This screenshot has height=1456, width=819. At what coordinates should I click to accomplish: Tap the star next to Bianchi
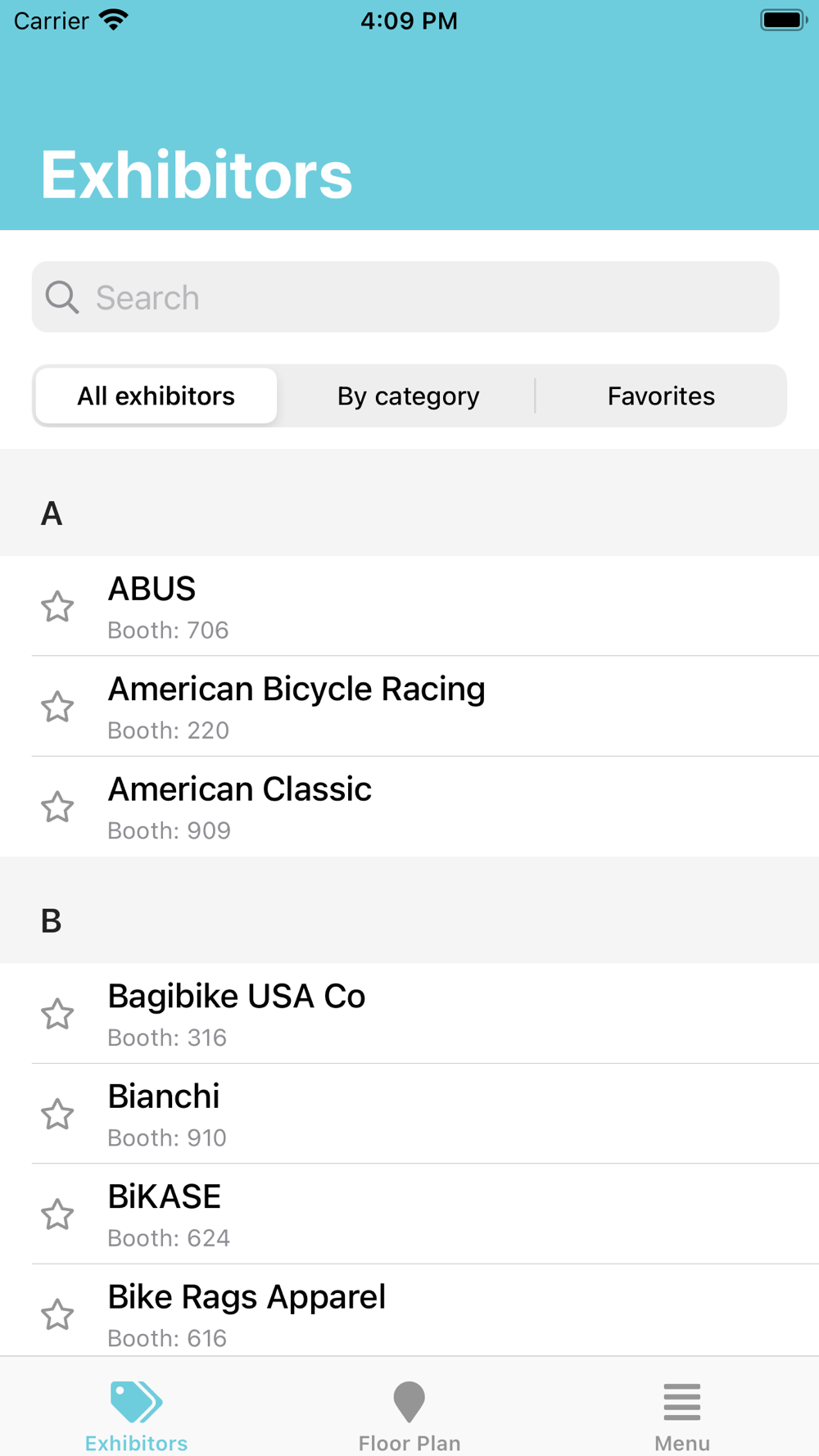point(57,1115)
